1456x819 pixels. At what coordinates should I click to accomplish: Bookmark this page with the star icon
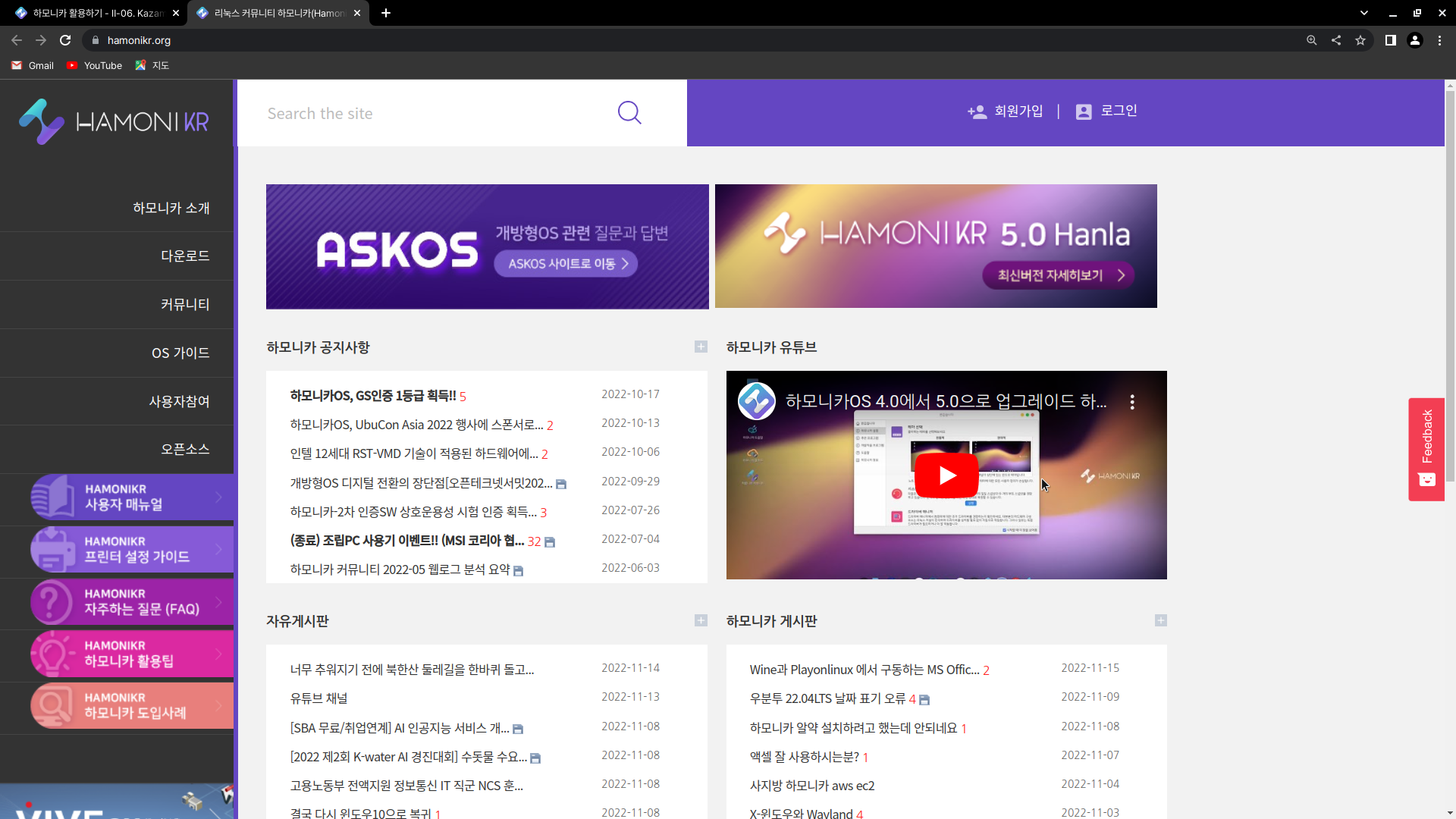(x=1360, y=40)
